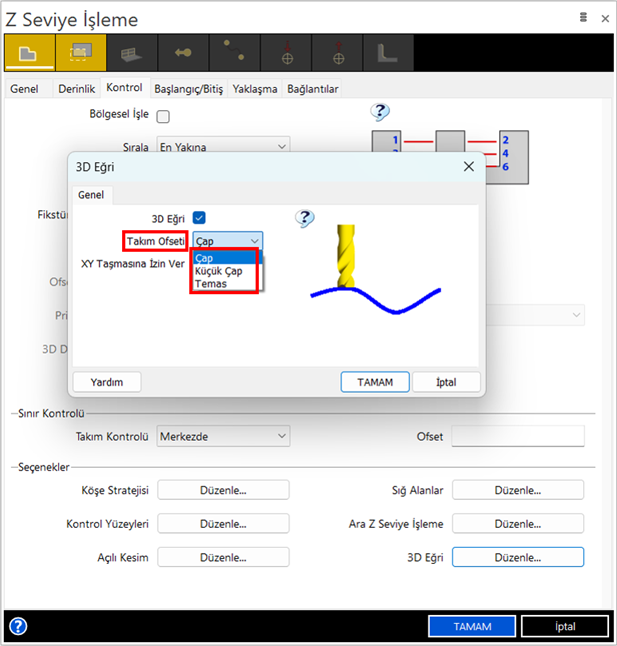Switch to the Bağlantılar tab
617x646 pixels.
click(x=313, y=89)
